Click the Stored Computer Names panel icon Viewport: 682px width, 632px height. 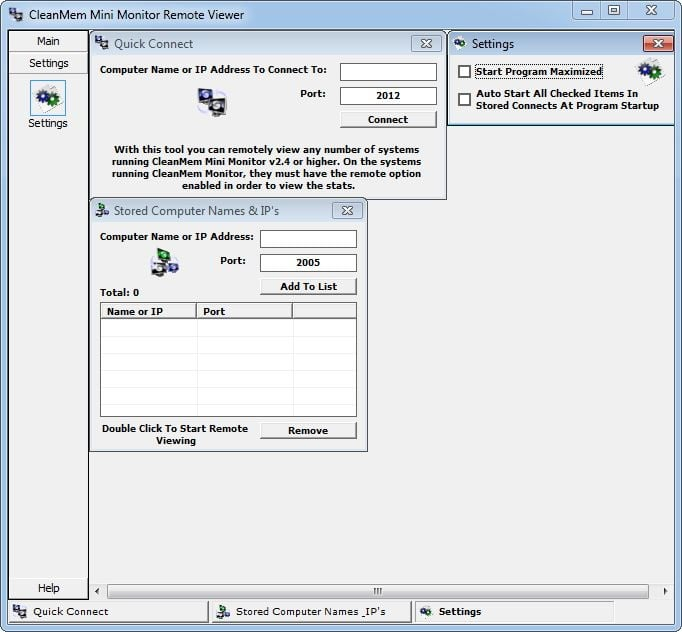point(164,262)
